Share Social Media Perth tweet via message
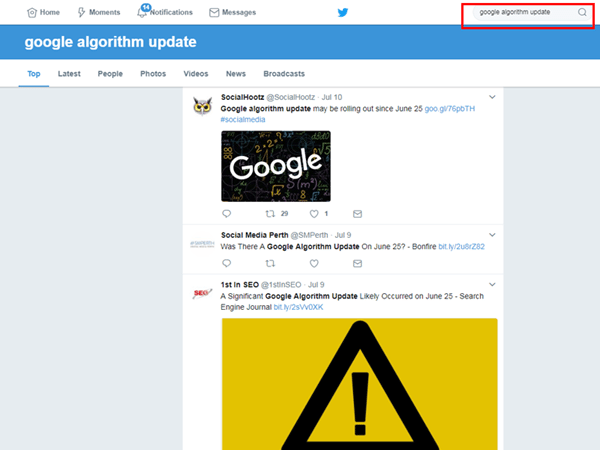 tap(357, 263)
